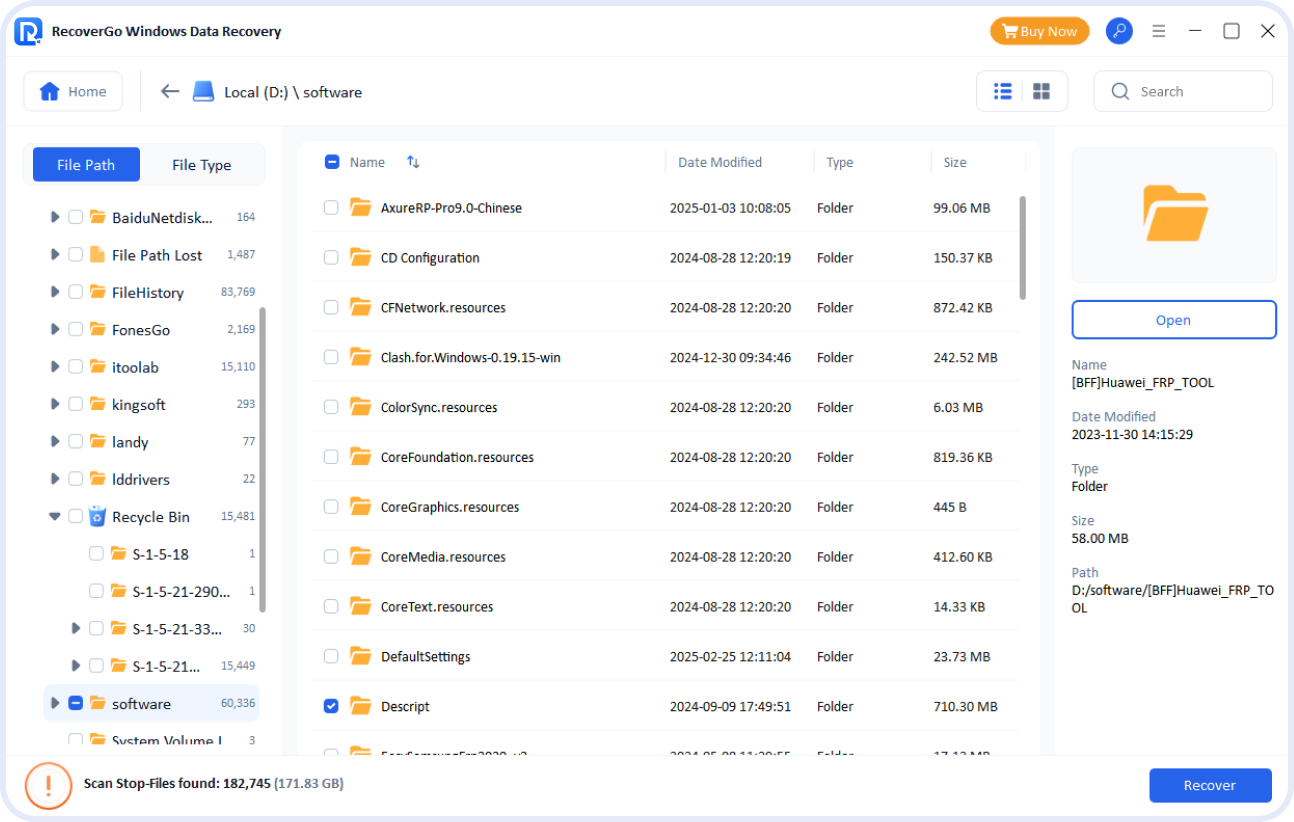Uncheck the Descript folder checkbox
The height and width of the screenshot is (822, 1294).
[331, 706]
